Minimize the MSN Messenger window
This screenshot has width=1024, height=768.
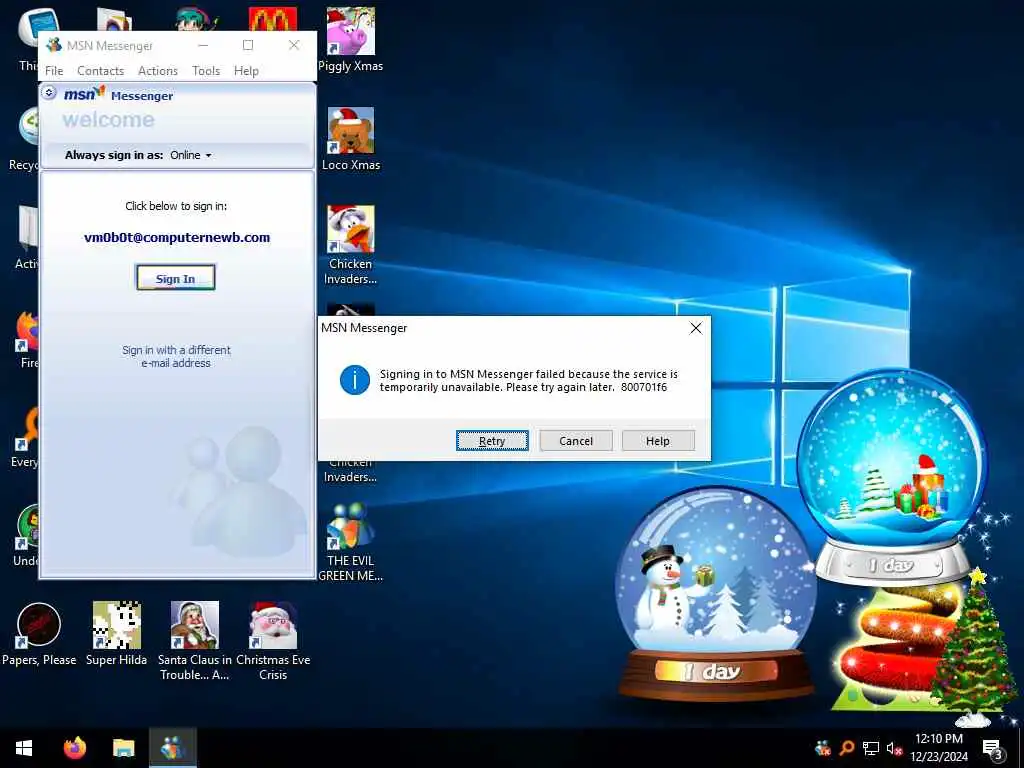pyautogui.click(x=203, y=45)
